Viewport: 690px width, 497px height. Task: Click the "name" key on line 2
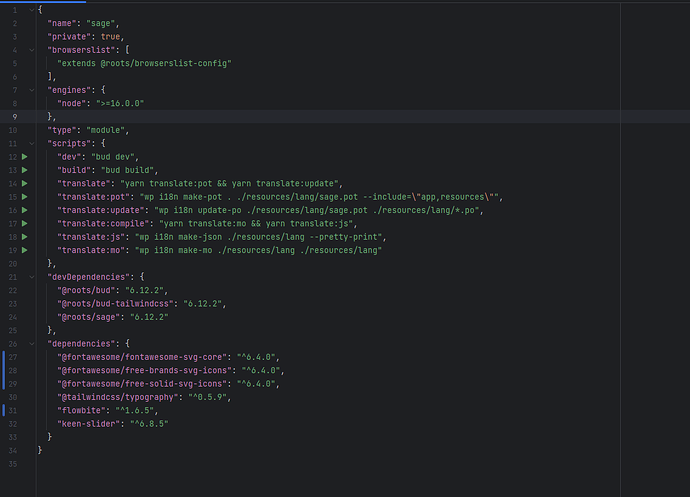pos(62,23)
